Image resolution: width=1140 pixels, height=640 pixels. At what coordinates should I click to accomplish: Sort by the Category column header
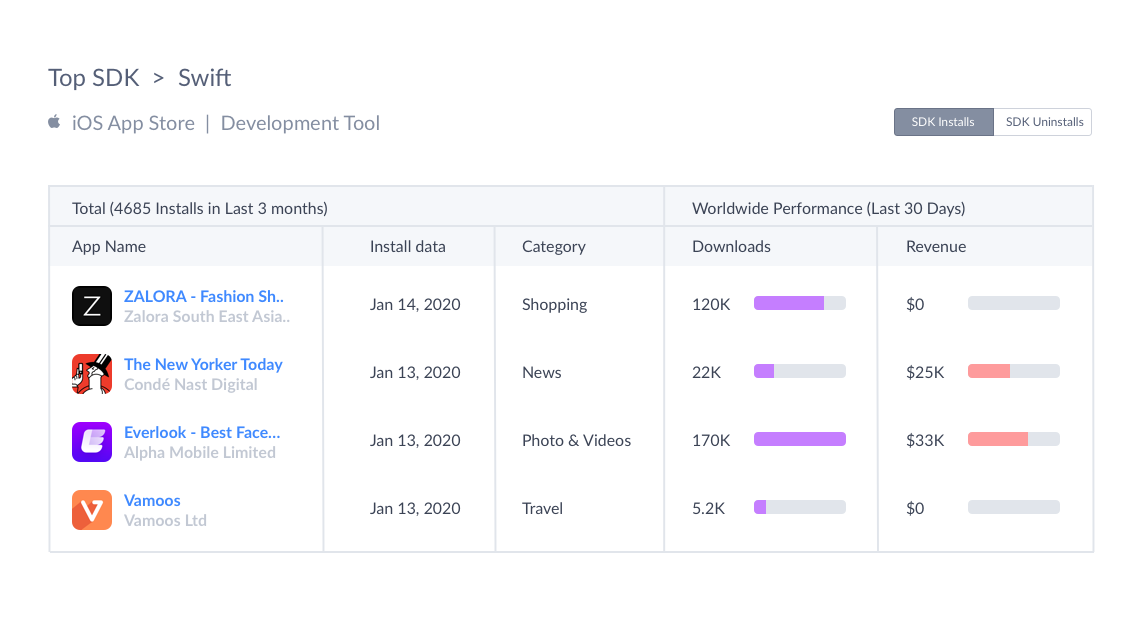pyautogui.click(x=553, y=246)
